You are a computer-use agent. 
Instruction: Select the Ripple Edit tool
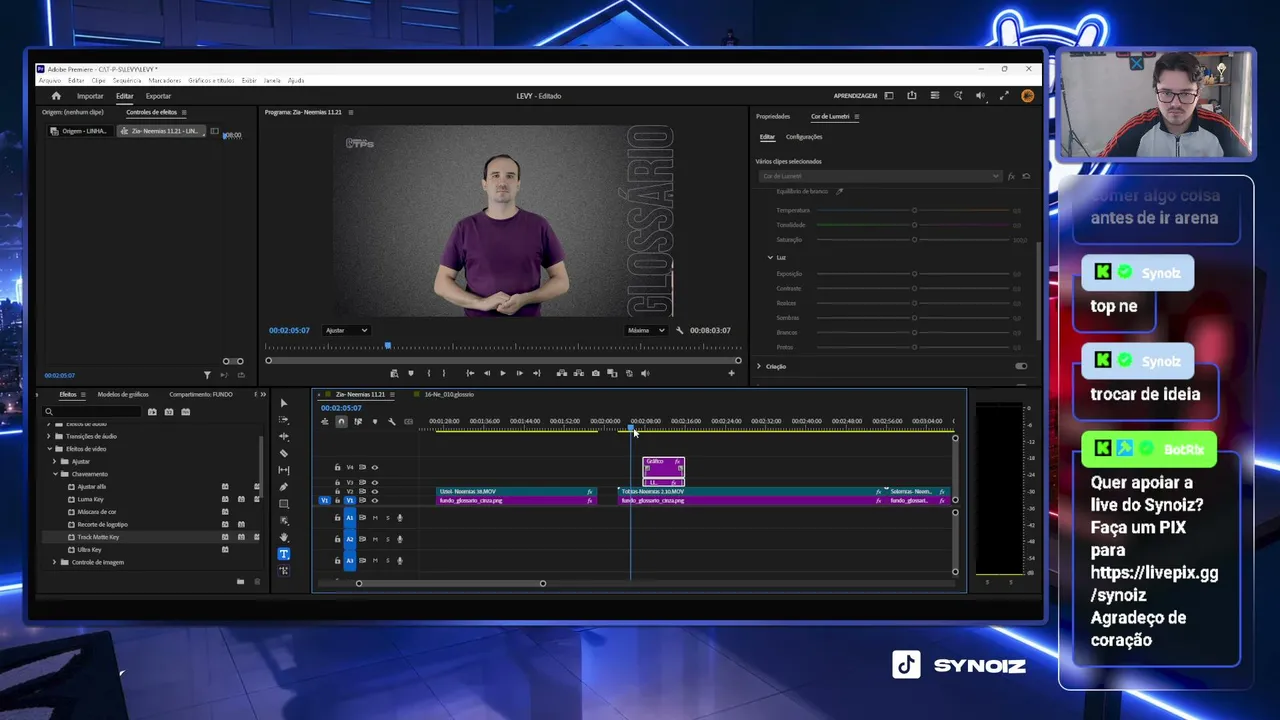tap(284, 437)
